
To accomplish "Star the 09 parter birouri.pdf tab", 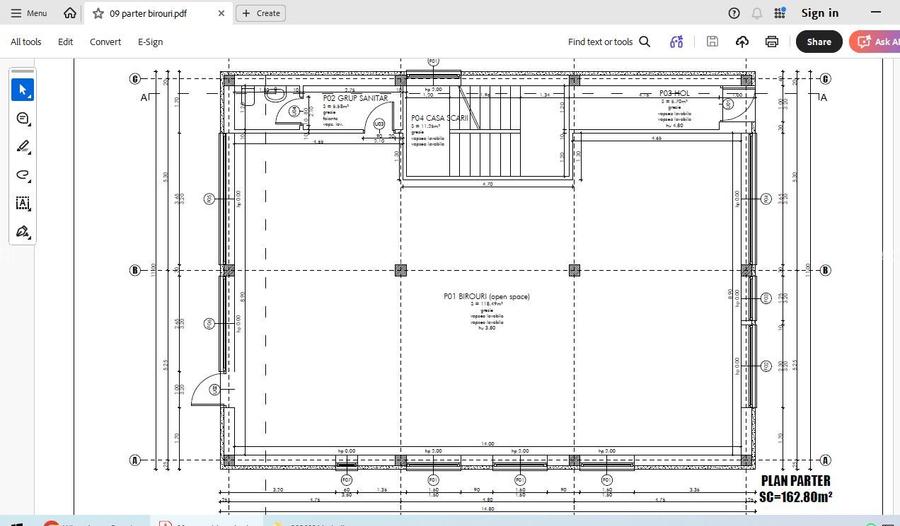I will (98, 13).
